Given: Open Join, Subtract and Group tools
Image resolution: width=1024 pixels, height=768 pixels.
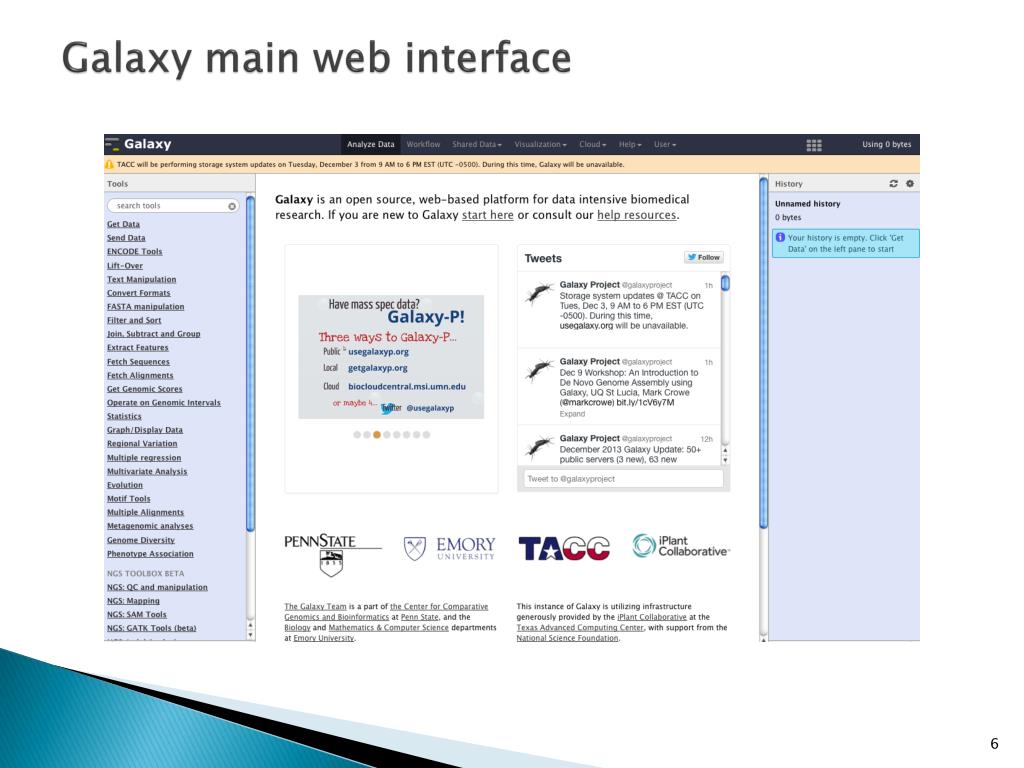Looking at the screenshot, I should pos(153,334).
